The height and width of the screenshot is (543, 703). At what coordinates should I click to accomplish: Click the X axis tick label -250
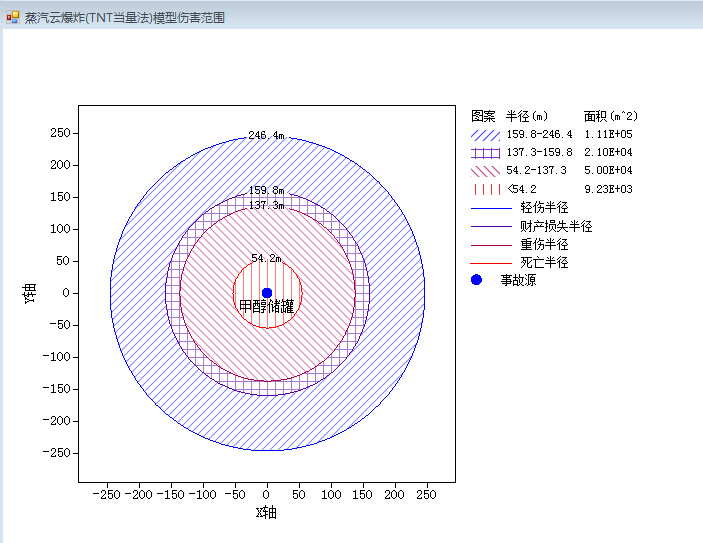point(107,495)
